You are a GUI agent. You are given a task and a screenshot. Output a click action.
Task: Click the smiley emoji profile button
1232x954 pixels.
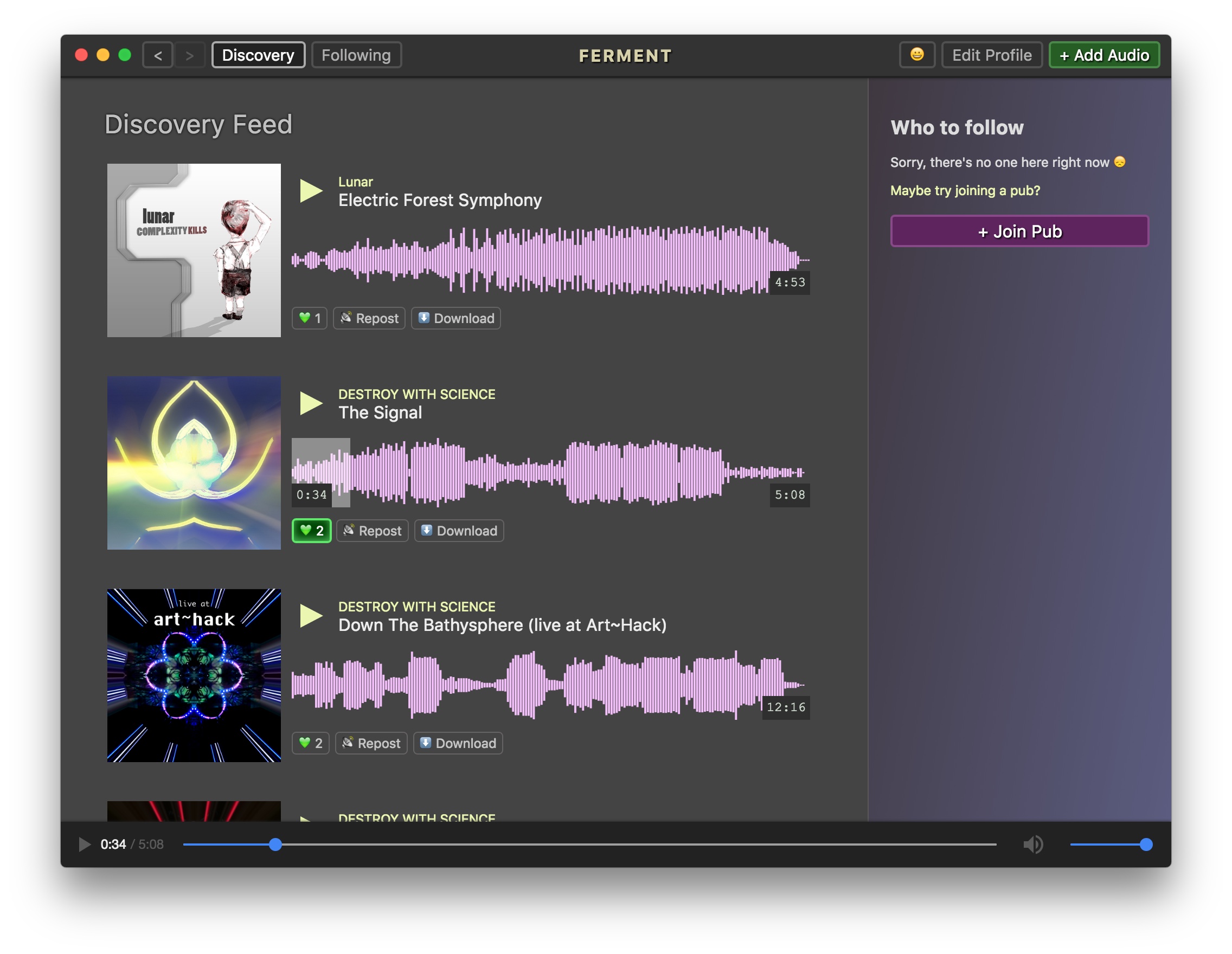(x=916, y=55)
